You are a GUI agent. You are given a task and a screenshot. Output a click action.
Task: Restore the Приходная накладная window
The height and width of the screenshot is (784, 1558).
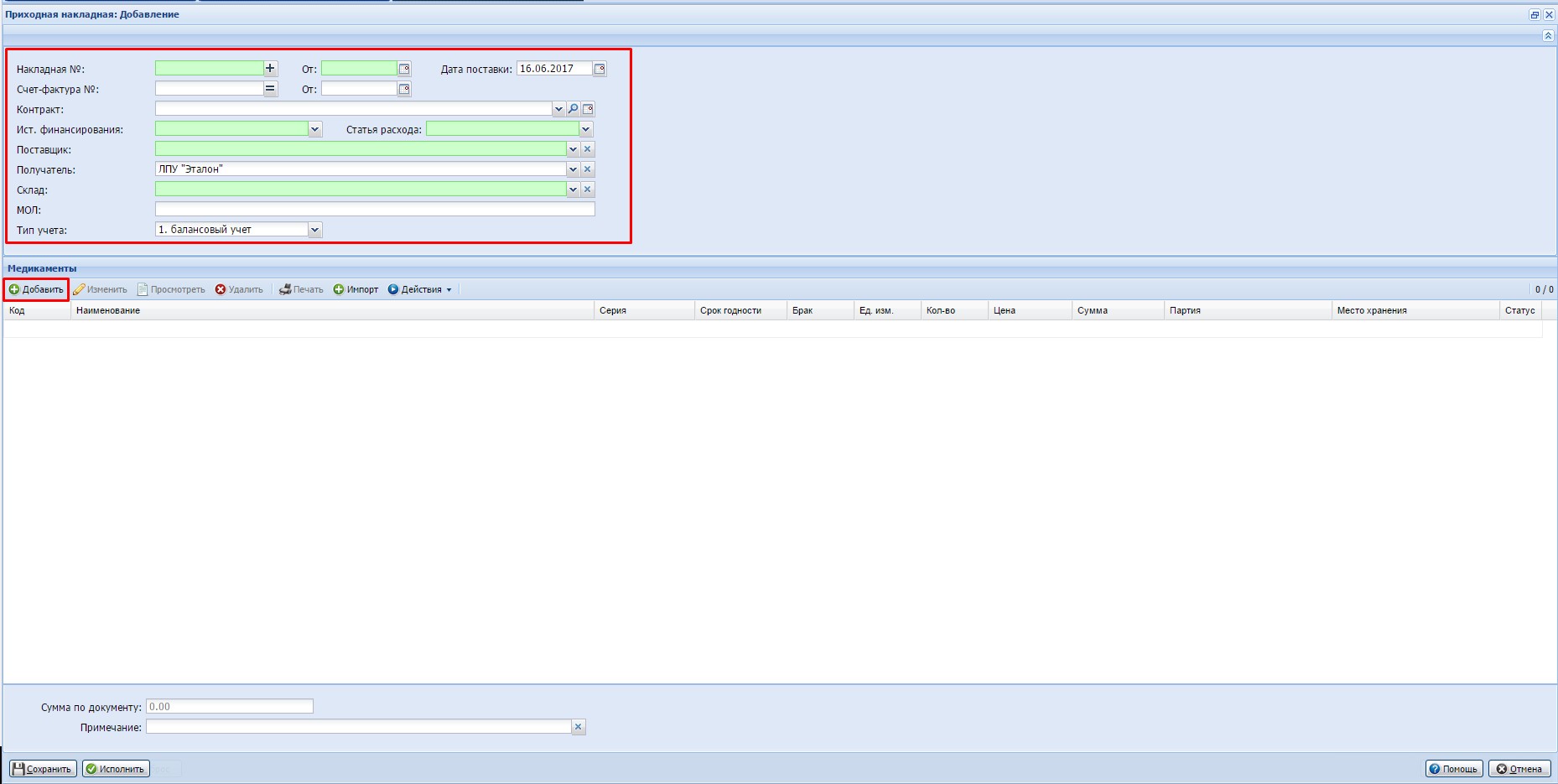point(1535,15)
